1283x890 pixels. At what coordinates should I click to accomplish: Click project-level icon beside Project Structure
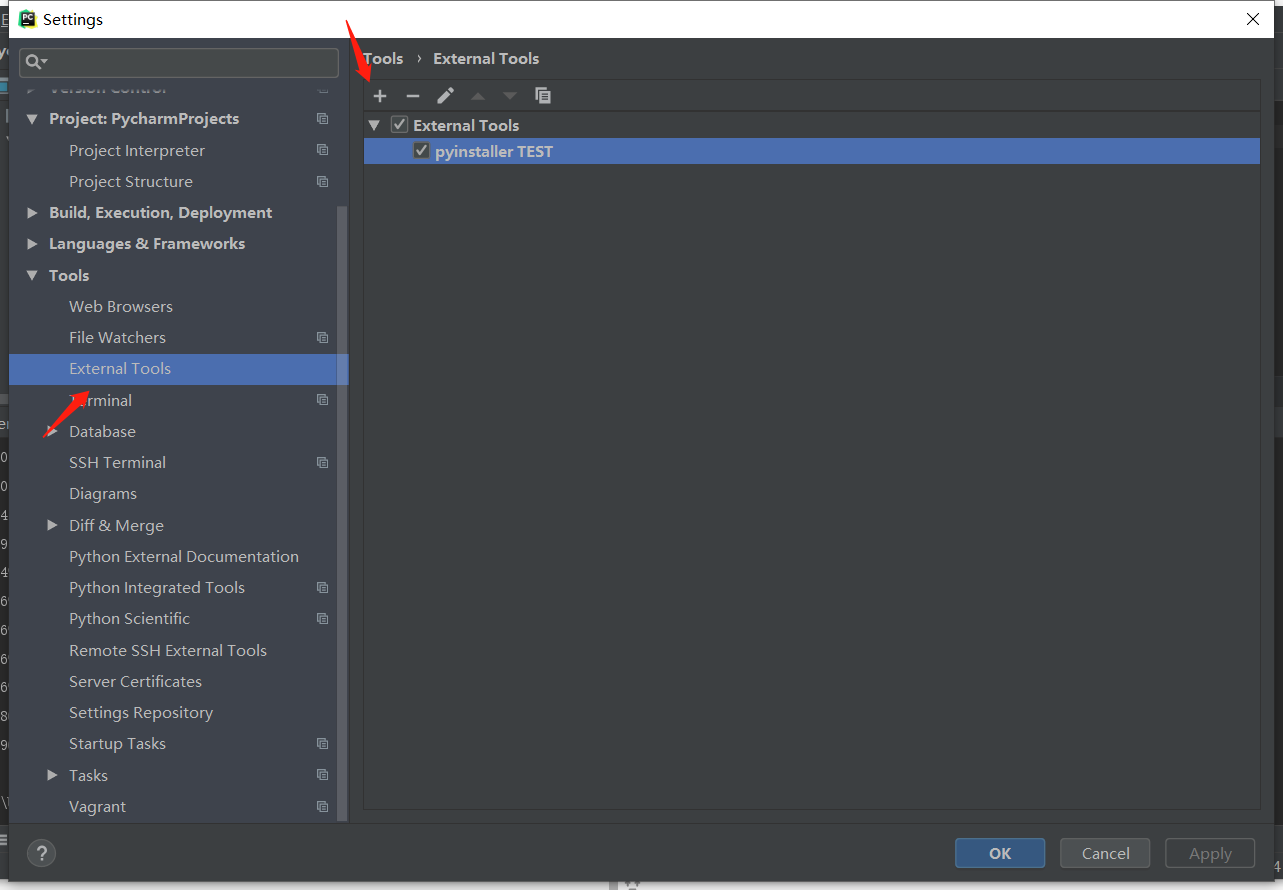(322, 181)
